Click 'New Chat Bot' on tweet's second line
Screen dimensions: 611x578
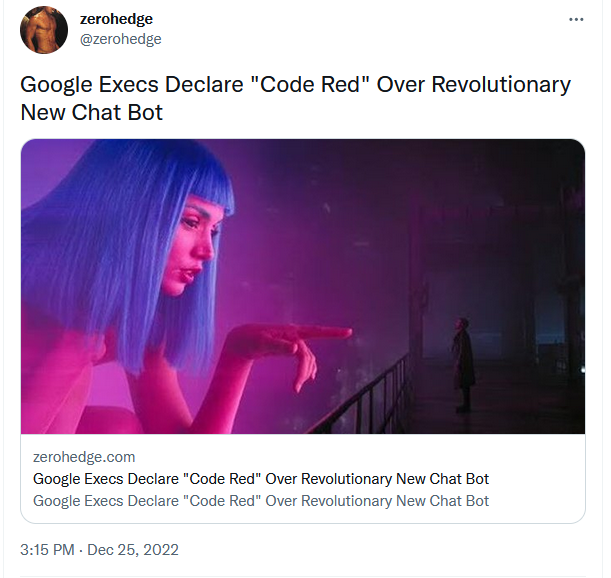point(91,113)
